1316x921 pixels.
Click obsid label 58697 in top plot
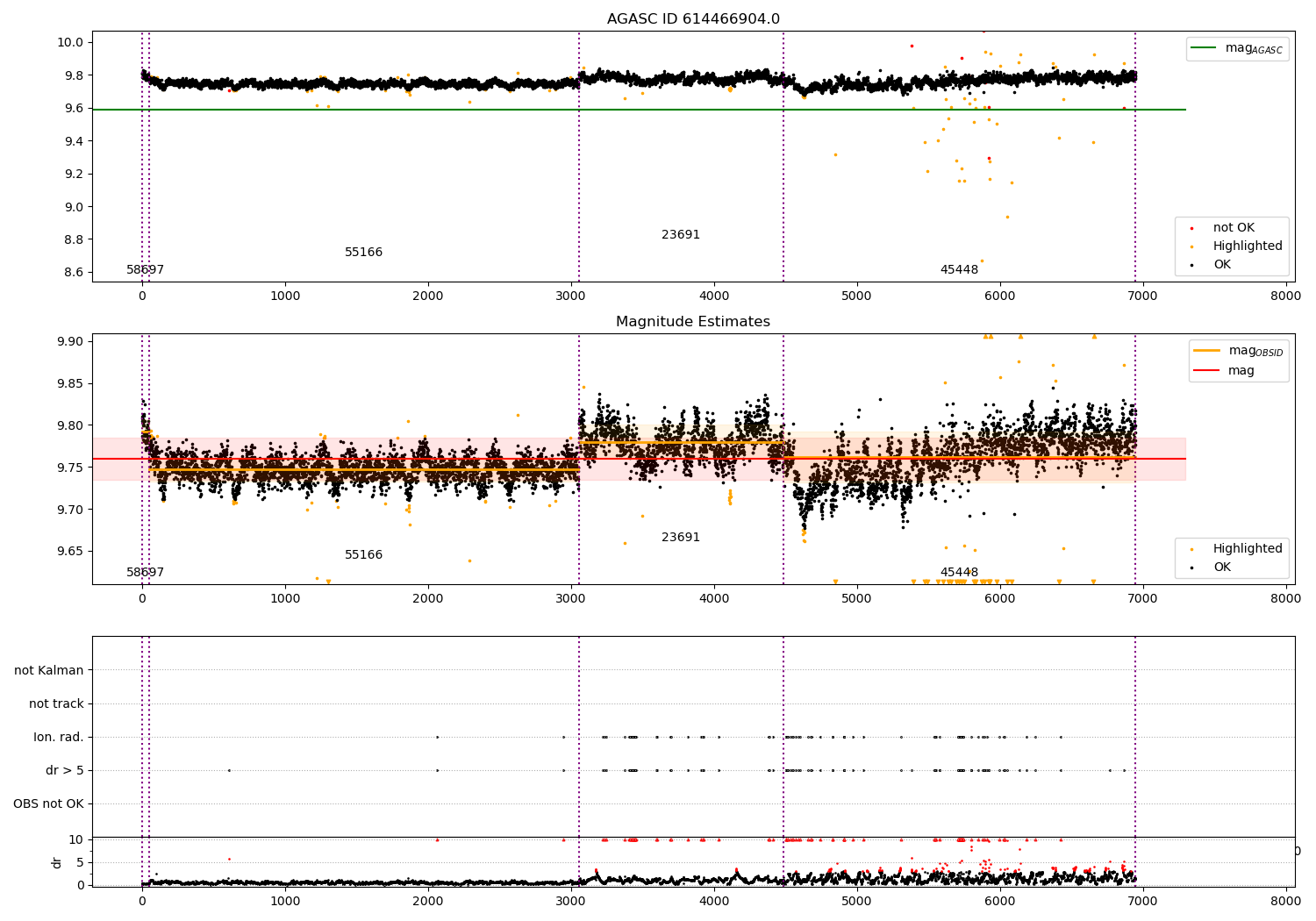(146, 270)
